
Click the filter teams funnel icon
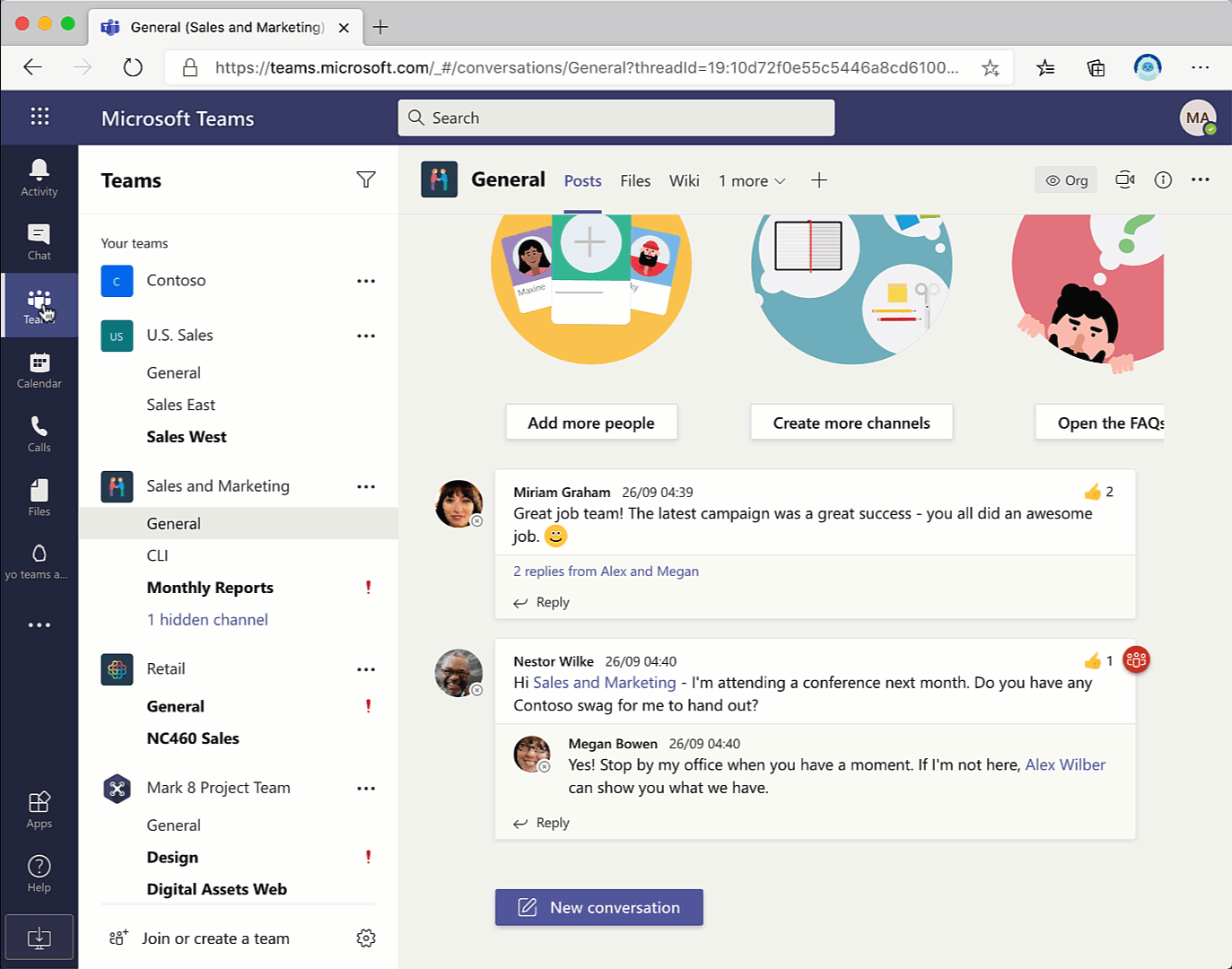pyautogui.click(x=366, y=180)
